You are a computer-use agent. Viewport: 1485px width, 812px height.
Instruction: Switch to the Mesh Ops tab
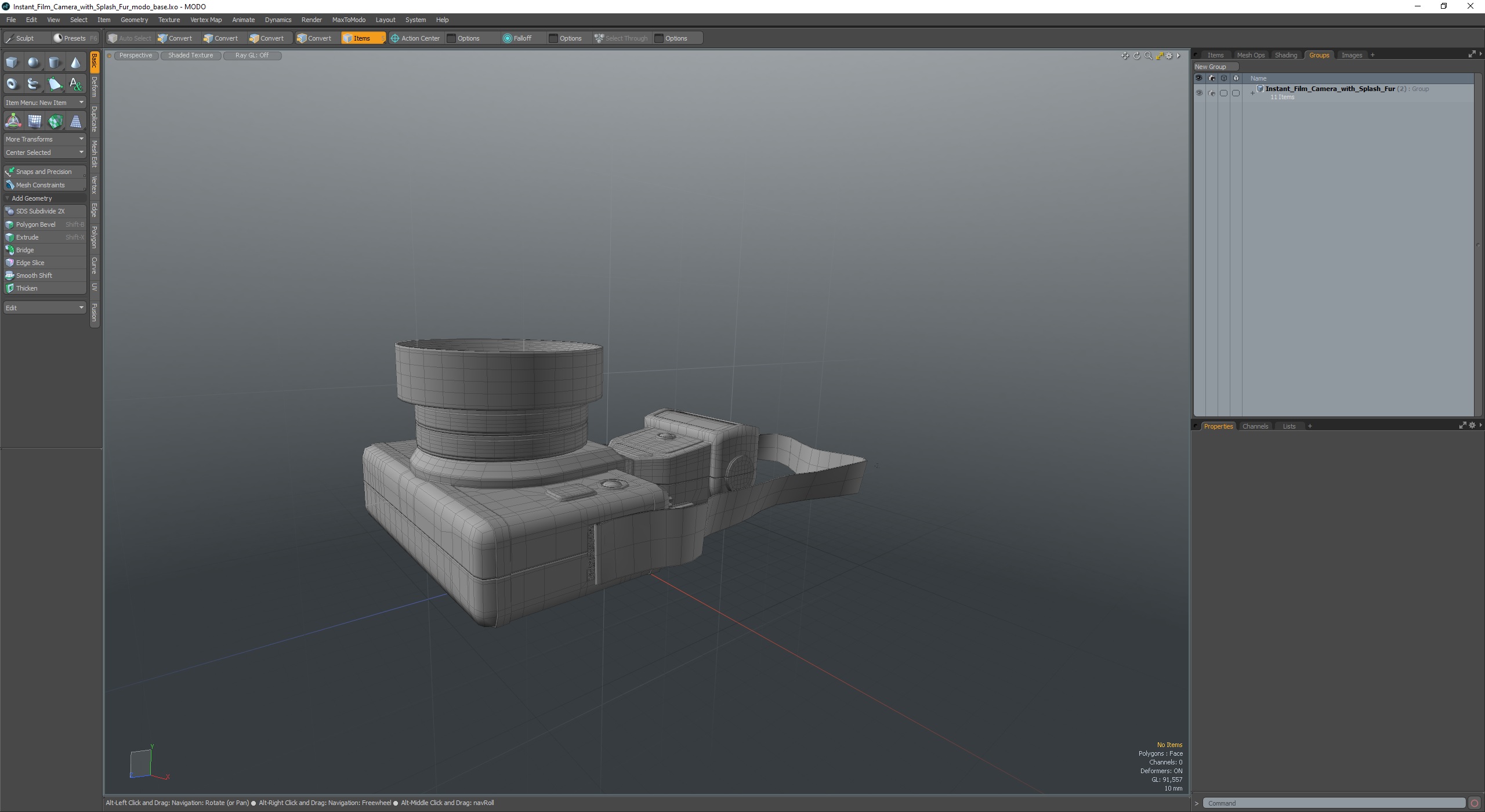[1250, 55]
